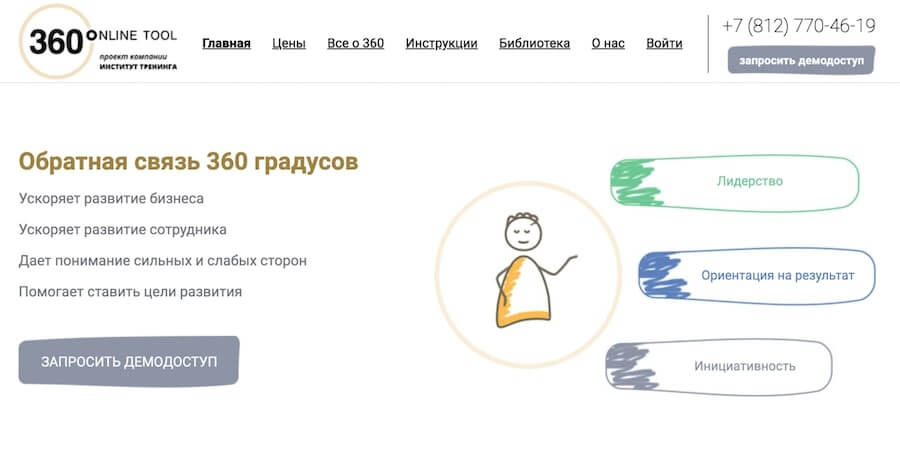Click the phone number +7 (812) 770-46-19
Image resolution: width=900 pixels, height=471 pixels.
(798, 25)
